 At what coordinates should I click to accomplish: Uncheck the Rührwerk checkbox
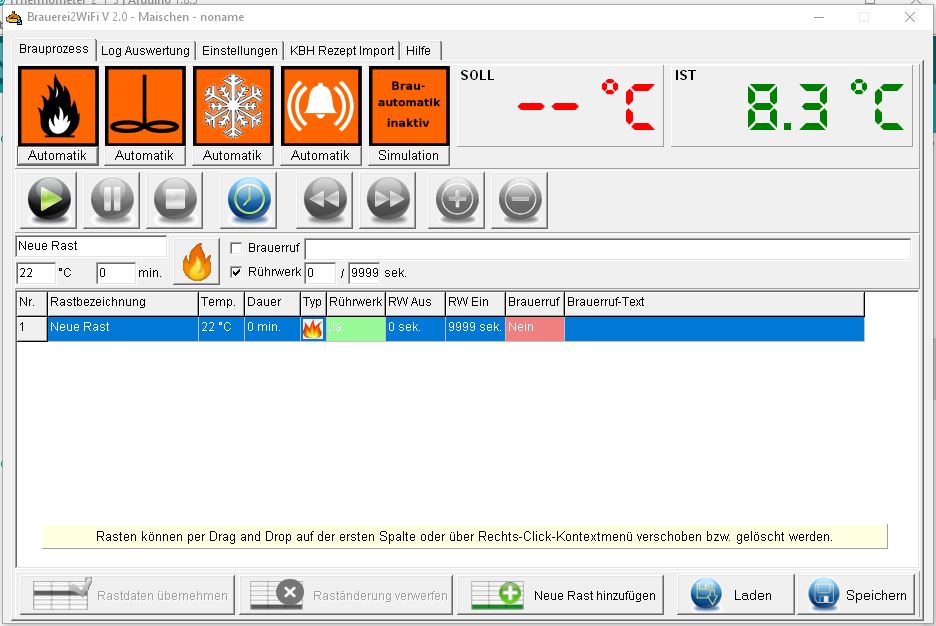click(236, 272)
